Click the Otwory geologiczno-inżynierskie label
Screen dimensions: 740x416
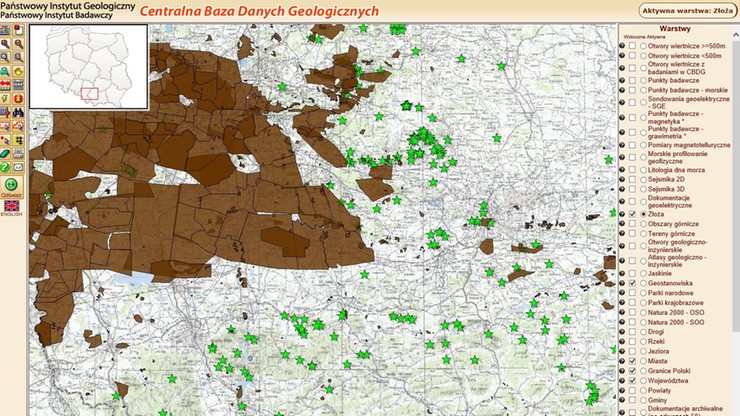pyautogui.click(x=678, y=246)
